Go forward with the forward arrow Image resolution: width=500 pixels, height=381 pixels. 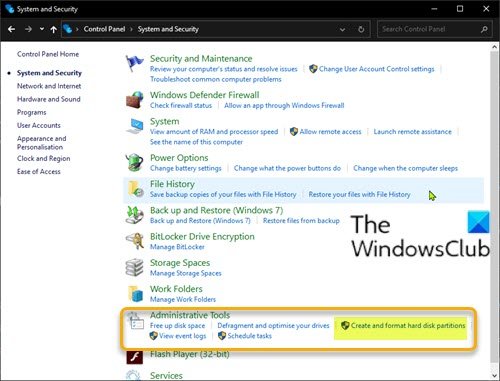[x=28, y=29]
